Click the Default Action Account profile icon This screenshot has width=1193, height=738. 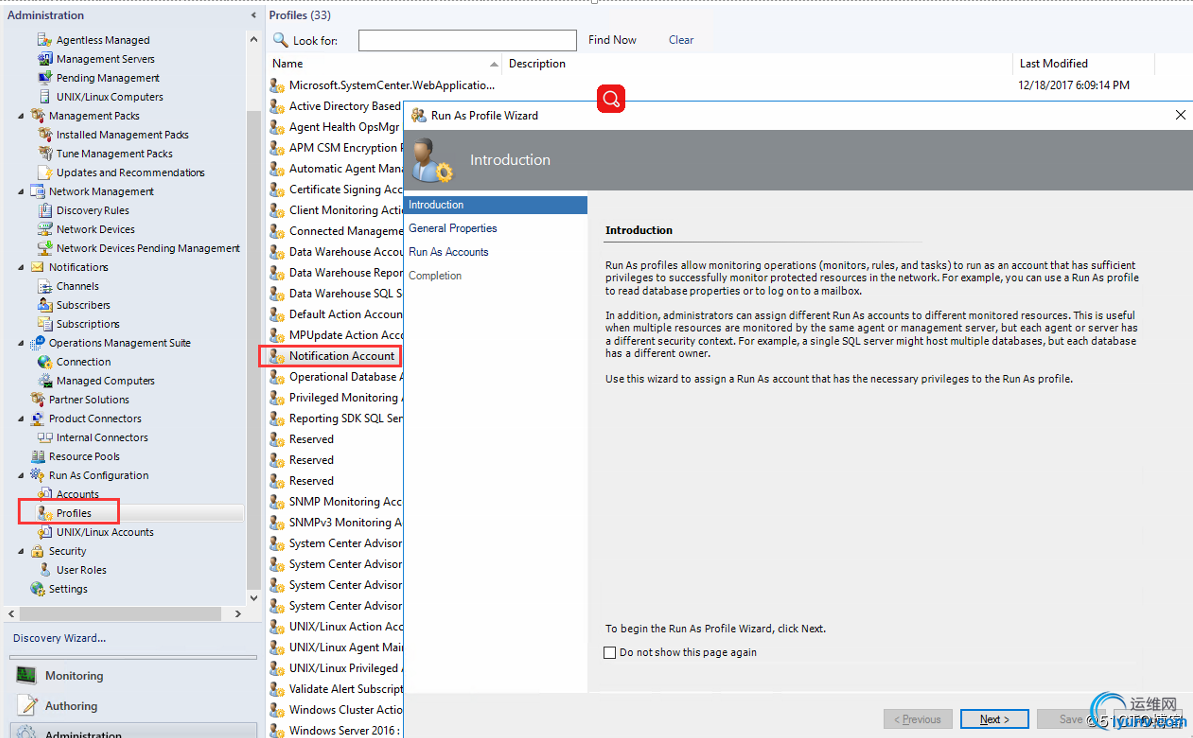click(277, 313)
